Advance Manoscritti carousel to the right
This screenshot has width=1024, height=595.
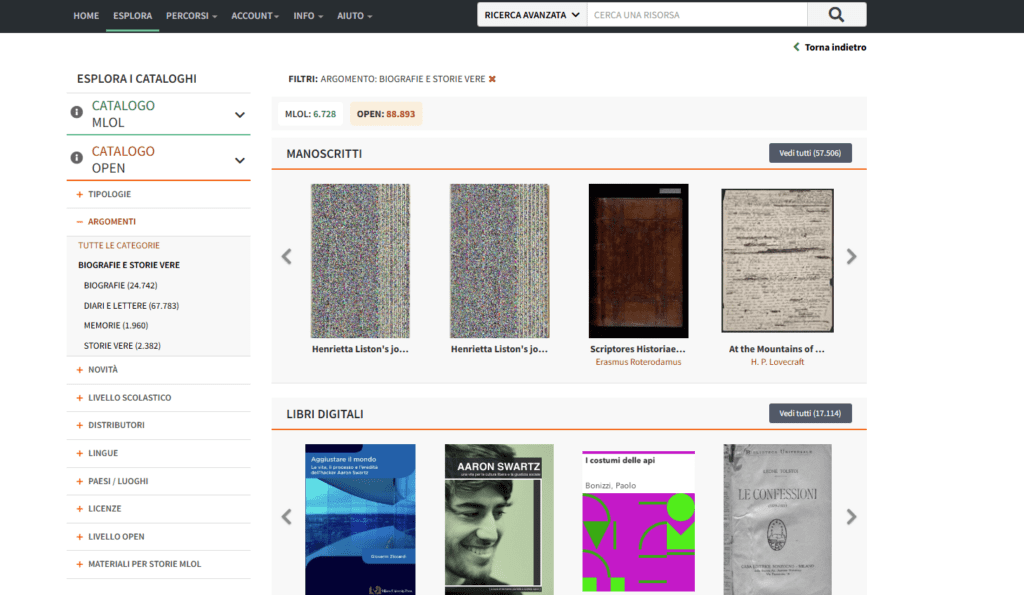coord(851,257)
